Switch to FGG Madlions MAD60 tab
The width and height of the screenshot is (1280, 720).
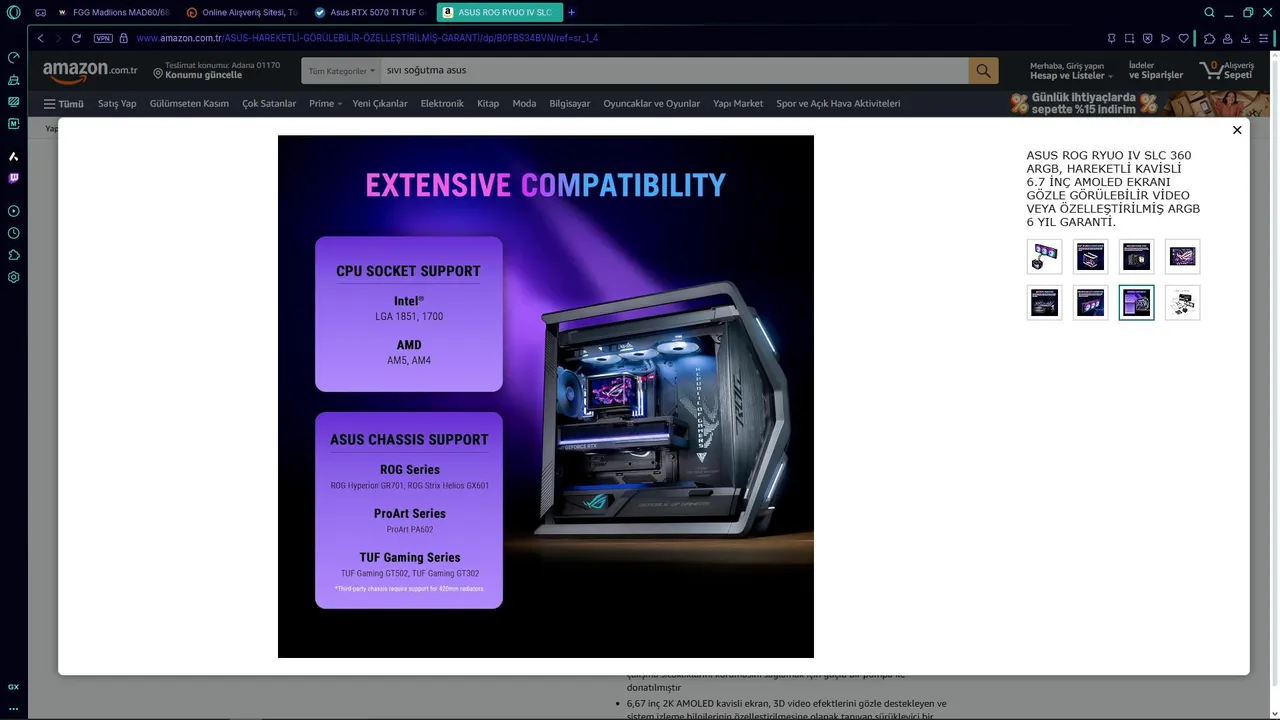coord(114,12)
